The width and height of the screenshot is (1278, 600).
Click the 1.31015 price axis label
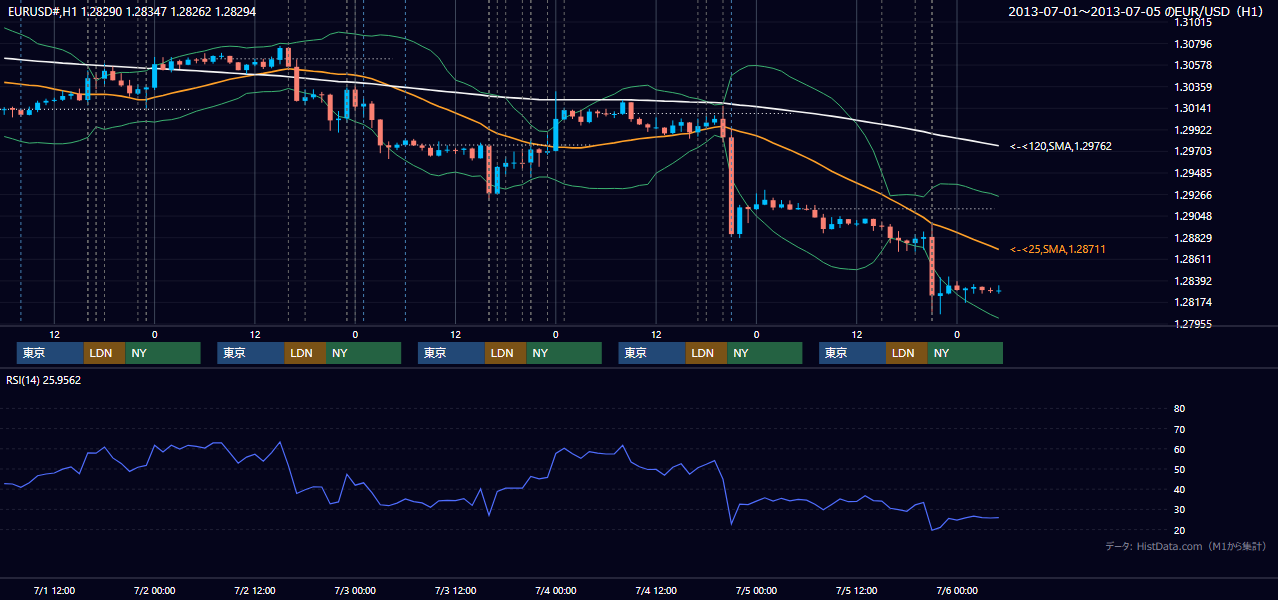point(1193,22)
